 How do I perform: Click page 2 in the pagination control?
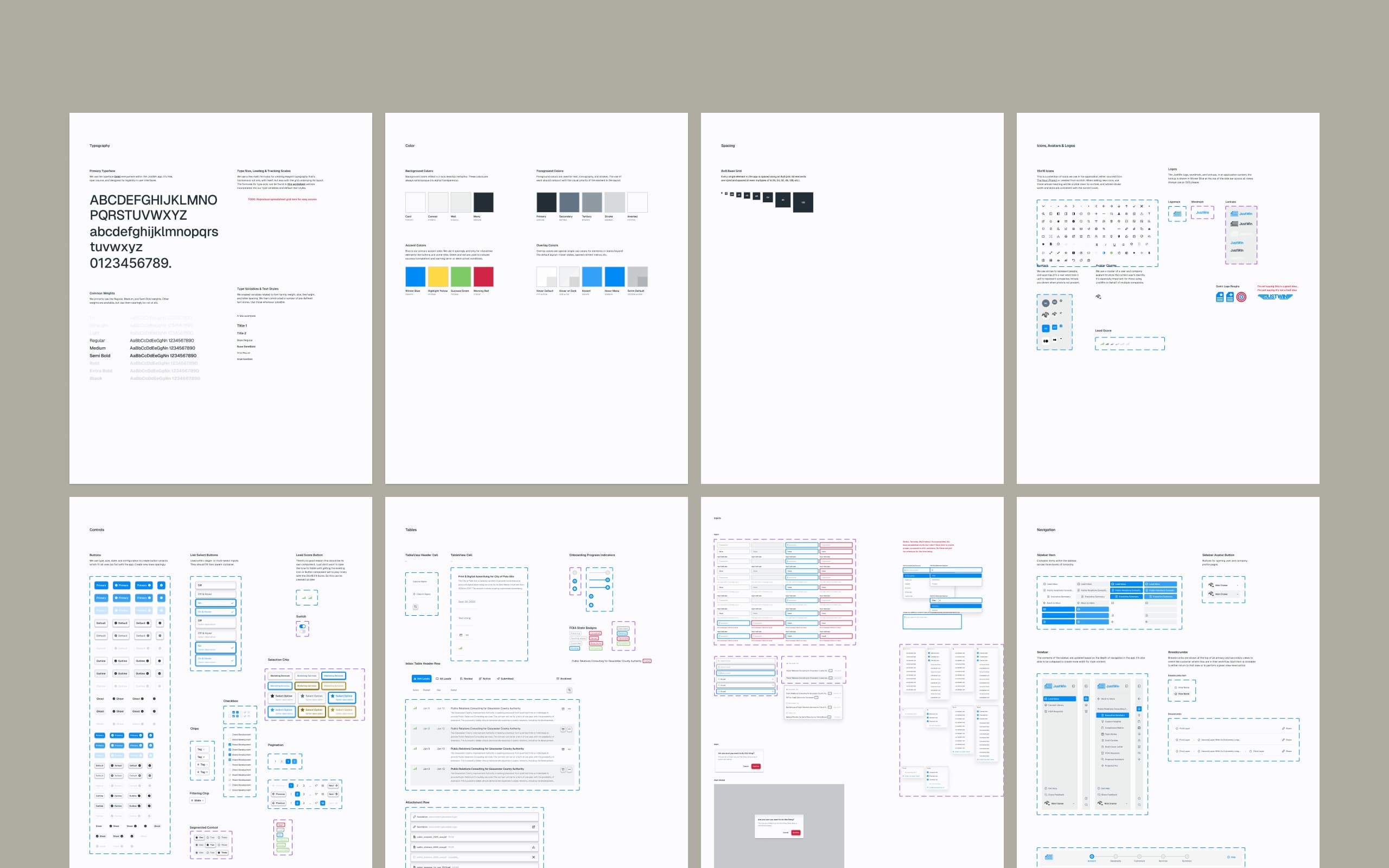point(297,786)
